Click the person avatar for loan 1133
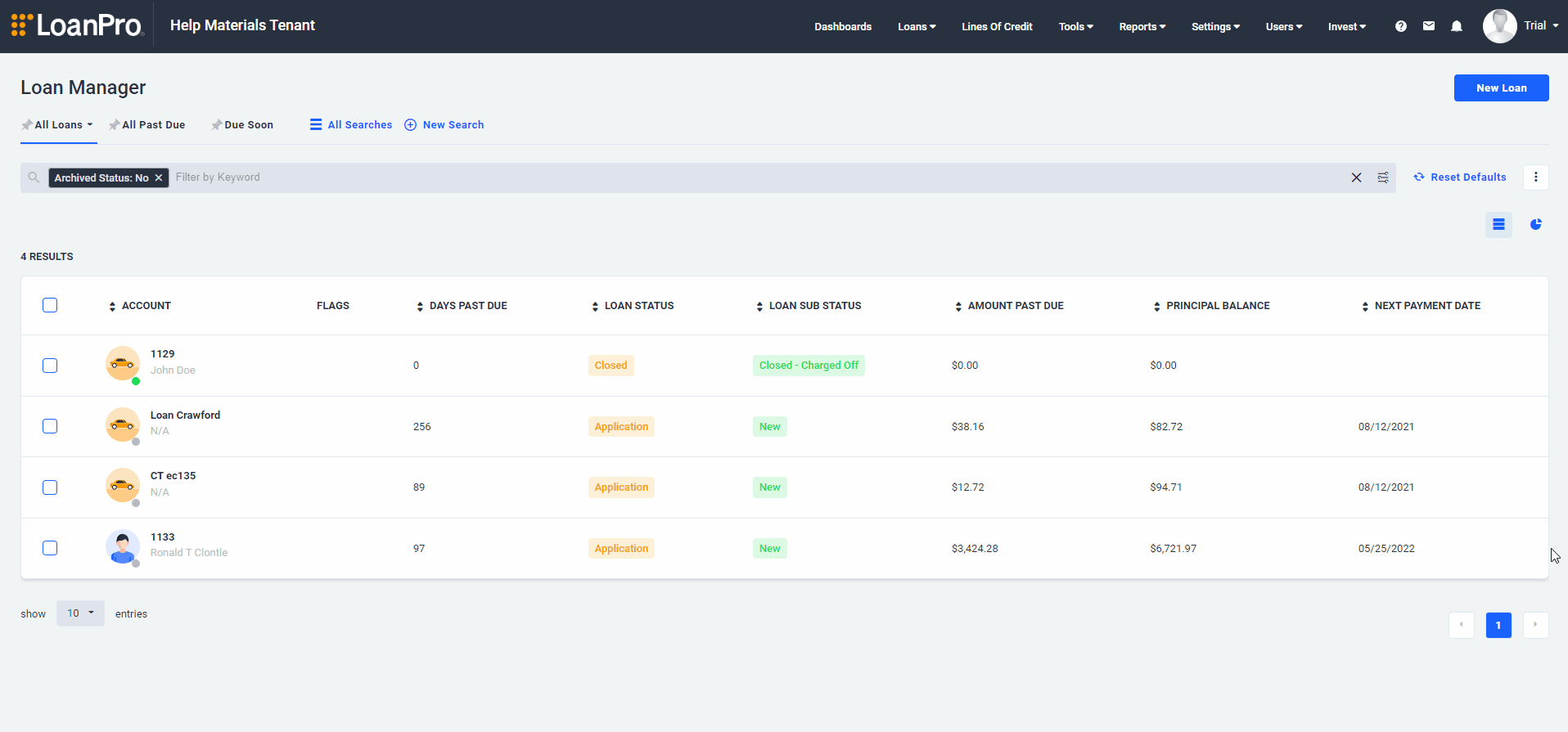Image resolution: width=1568 pixels, height=732 pixels. (x=123, y=546)
